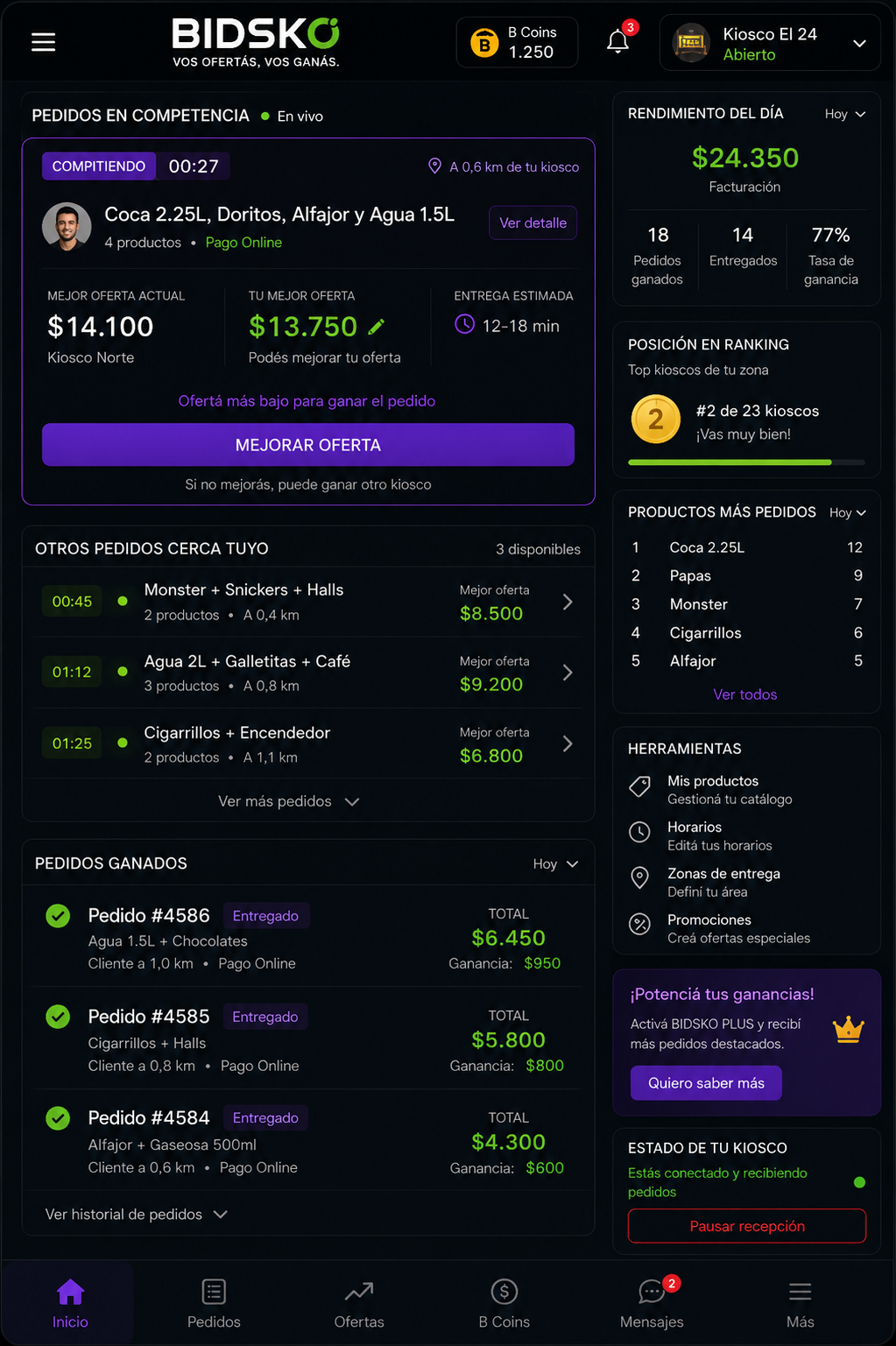Click the MEJORAR OFERTA button

coord(308,445)
